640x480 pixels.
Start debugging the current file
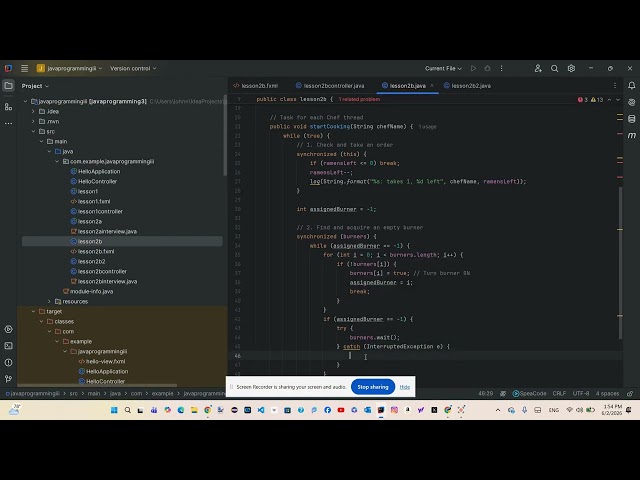click(487, 69)
